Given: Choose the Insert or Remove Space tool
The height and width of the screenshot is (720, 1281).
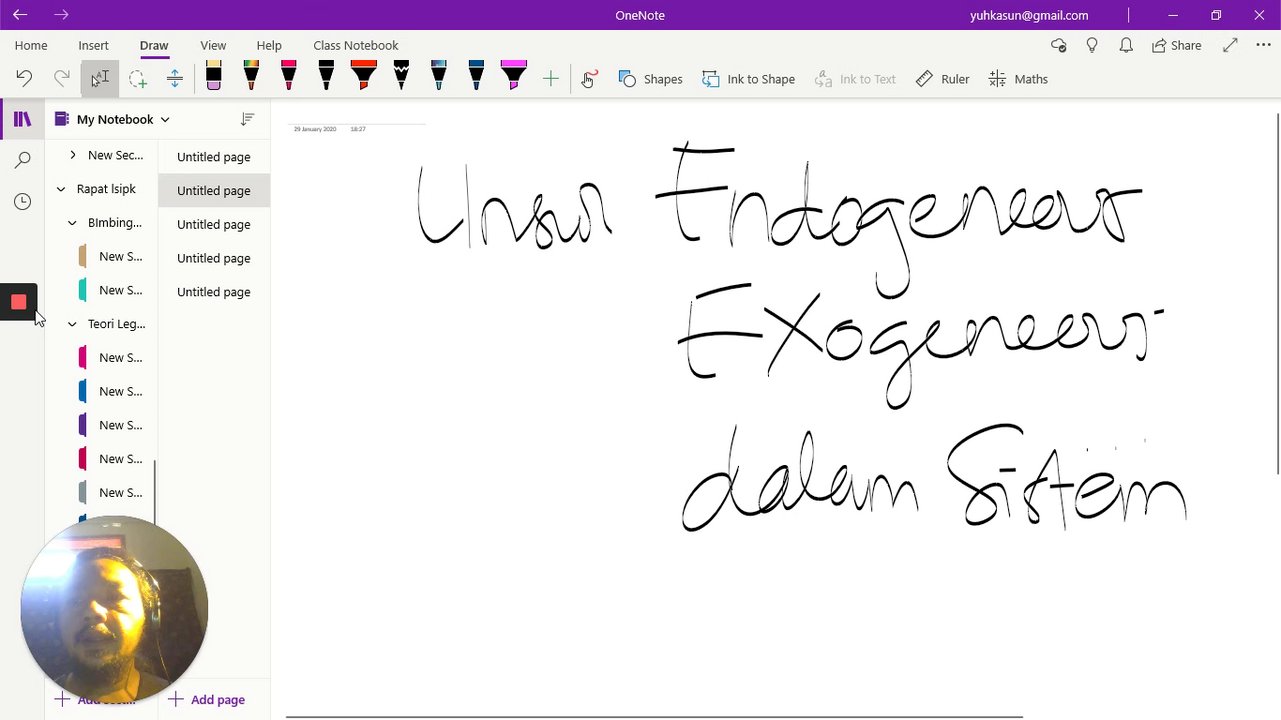Looking at the screenshot, I should tap(175, 79).
